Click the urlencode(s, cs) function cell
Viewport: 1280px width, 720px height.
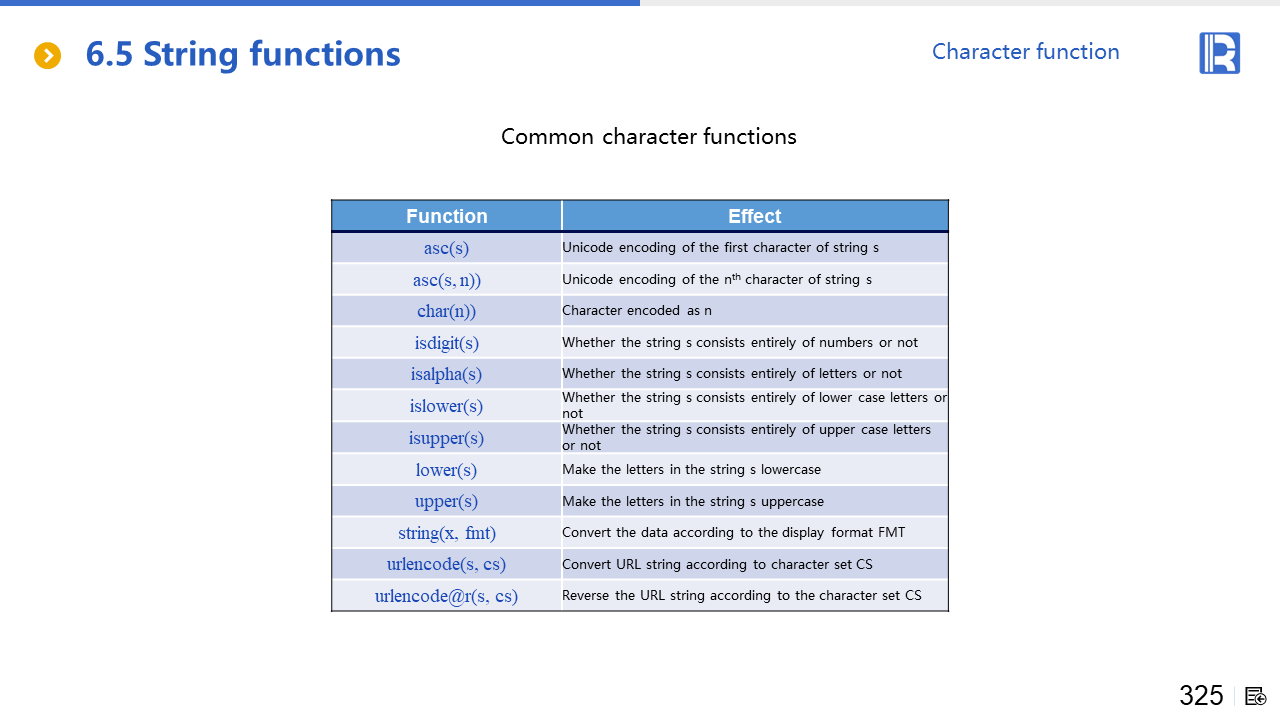[x=446, y=564]
